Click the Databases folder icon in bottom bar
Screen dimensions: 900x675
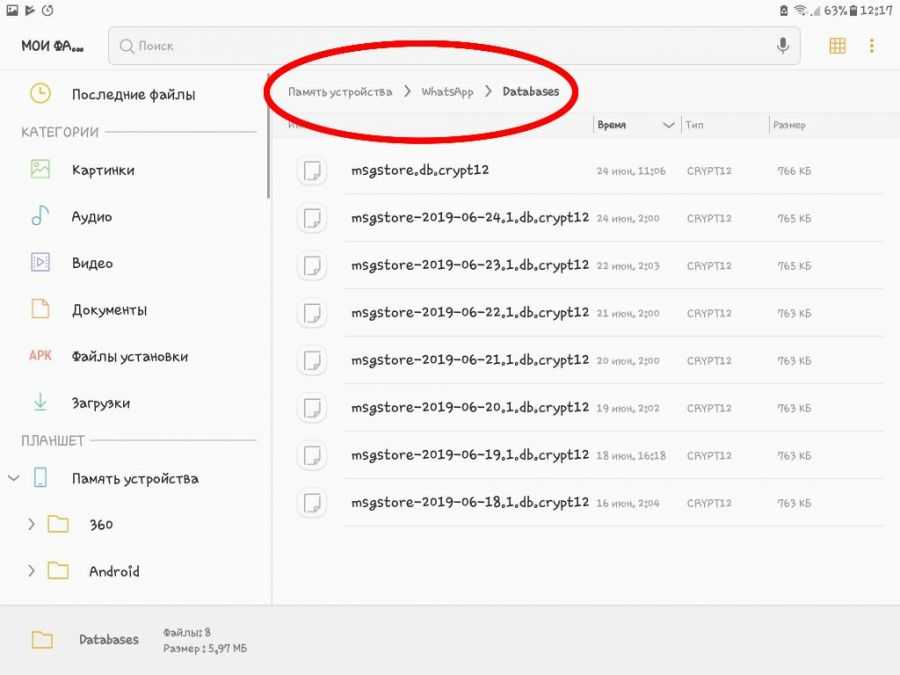(42, 639)
